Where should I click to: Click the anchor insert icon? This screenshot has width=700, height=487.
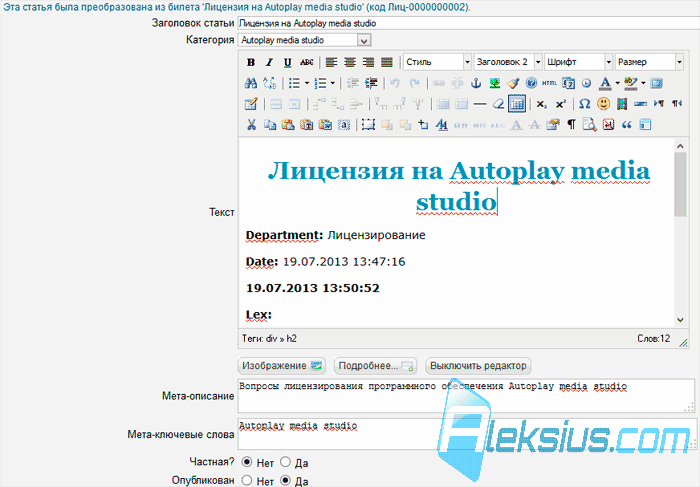point(476,83)
